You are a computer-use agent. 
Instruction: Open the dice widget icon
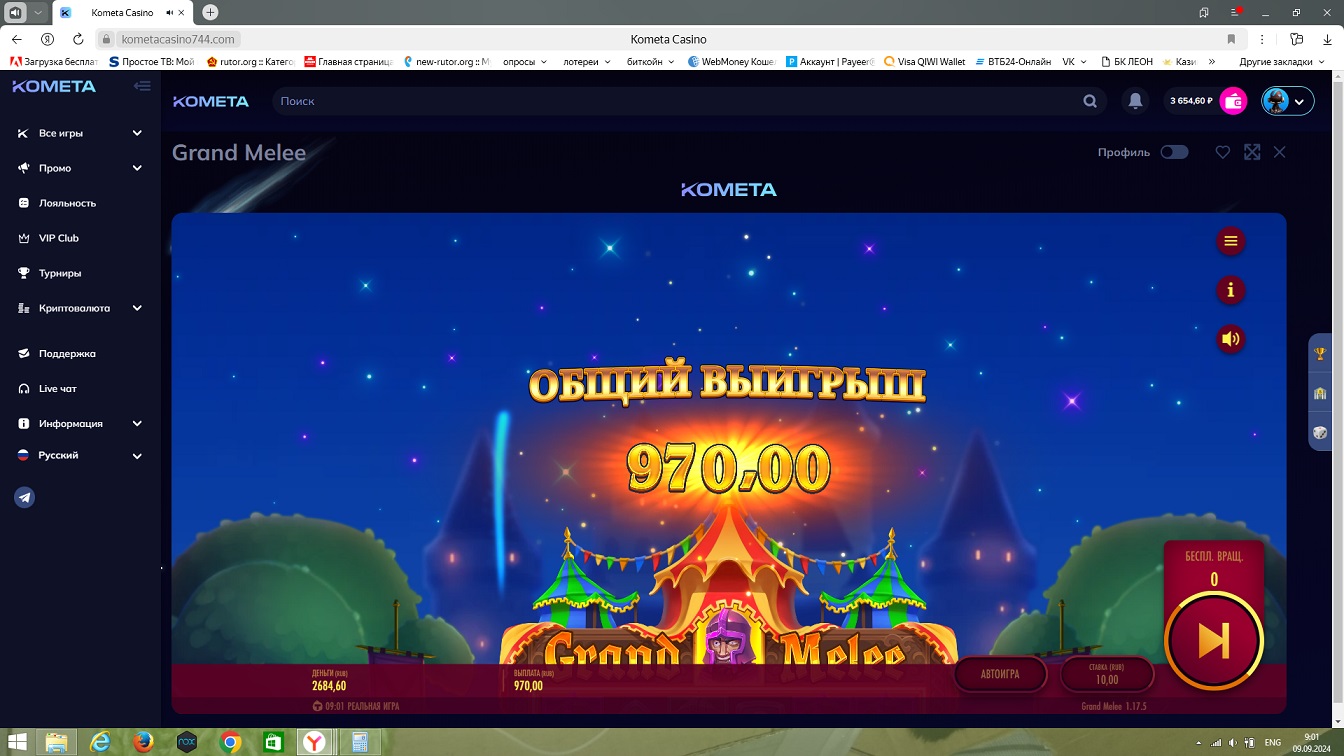point(1320,433)
